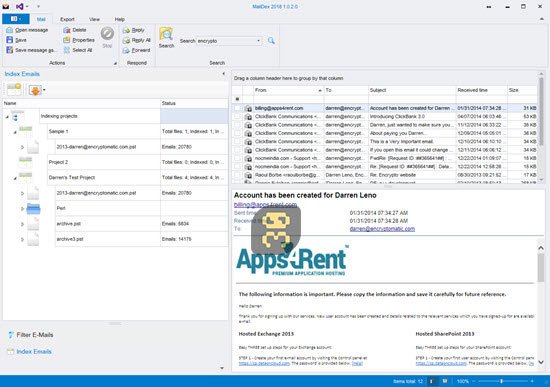Screen dimensions: 550x387
Task: Open the Help ribbon tab
Action: click(x=120, y=19)
